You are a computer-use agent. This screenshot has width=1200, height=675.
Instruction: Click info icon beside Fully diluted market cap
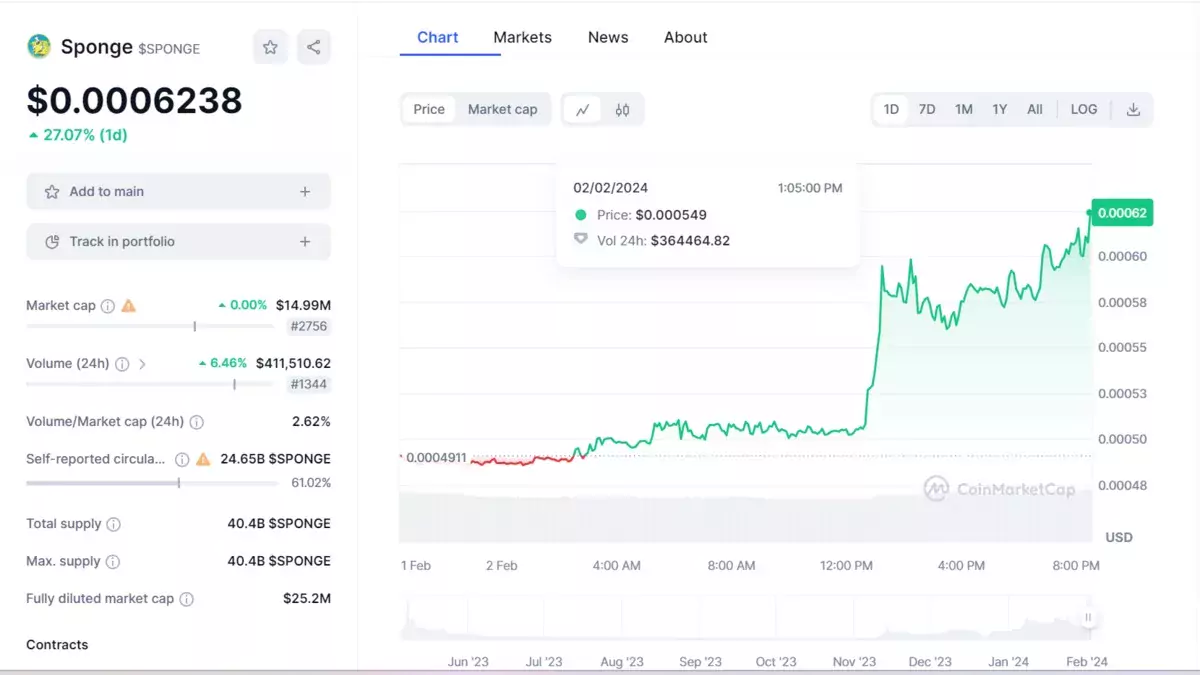(187, 599)
